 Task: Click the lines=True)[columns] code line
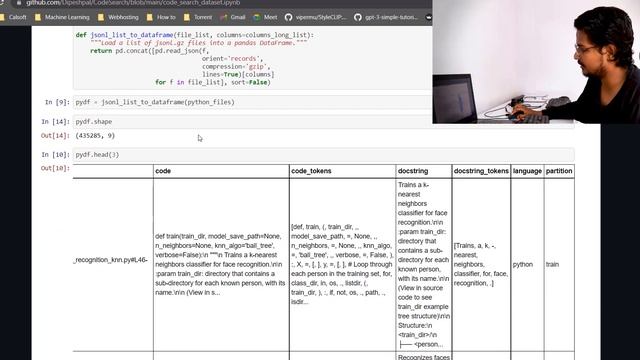tap(238, 74)
